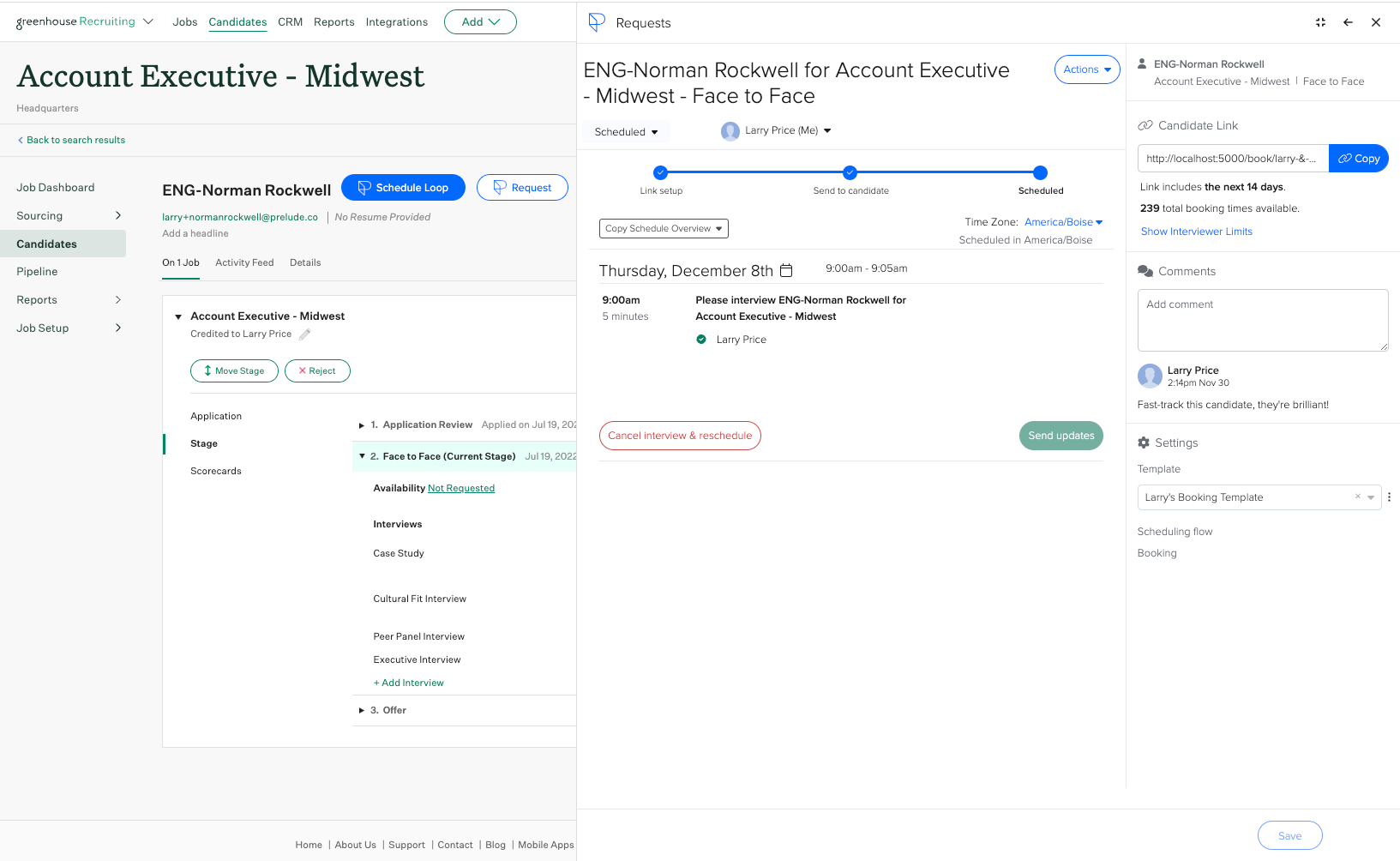Open the America/Boise time zone dropdown
The height and width of the screenshot is (861, 1400).
coord(1063,222)
